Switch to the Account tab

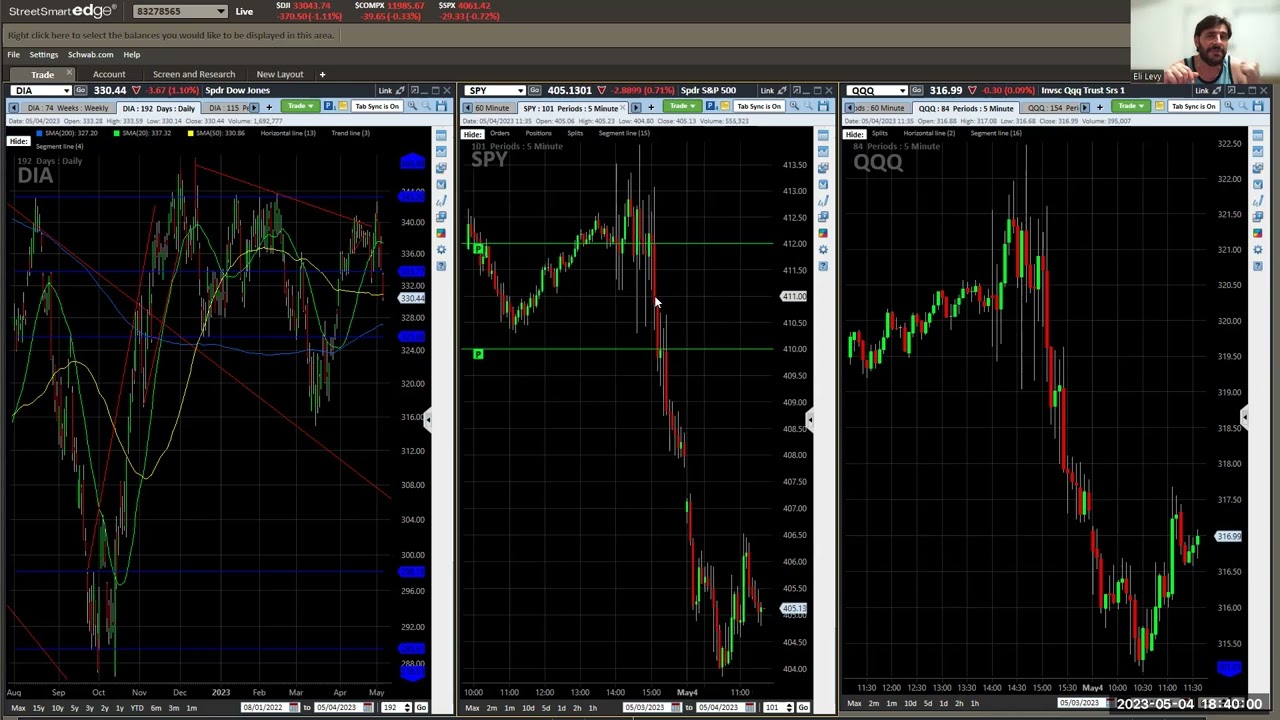[109, 74]
